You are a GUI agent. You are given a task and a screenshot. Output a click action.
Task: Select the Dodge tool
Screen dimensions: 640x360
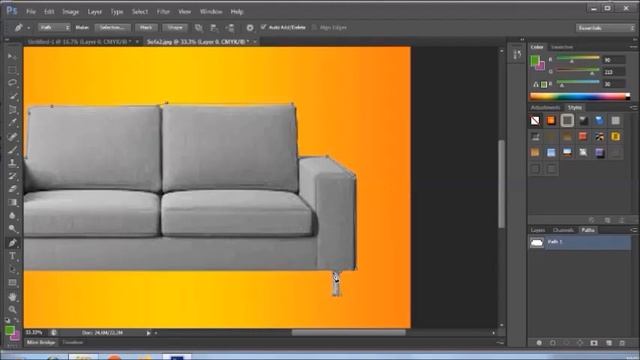tap(12, 229)
